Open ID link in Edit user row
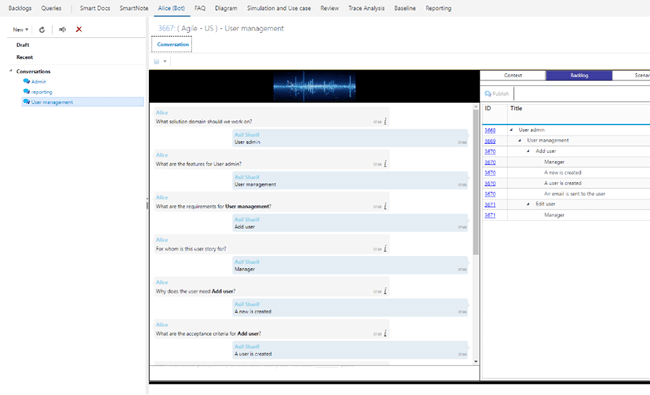The image size is (650, 395). (490, 205)
